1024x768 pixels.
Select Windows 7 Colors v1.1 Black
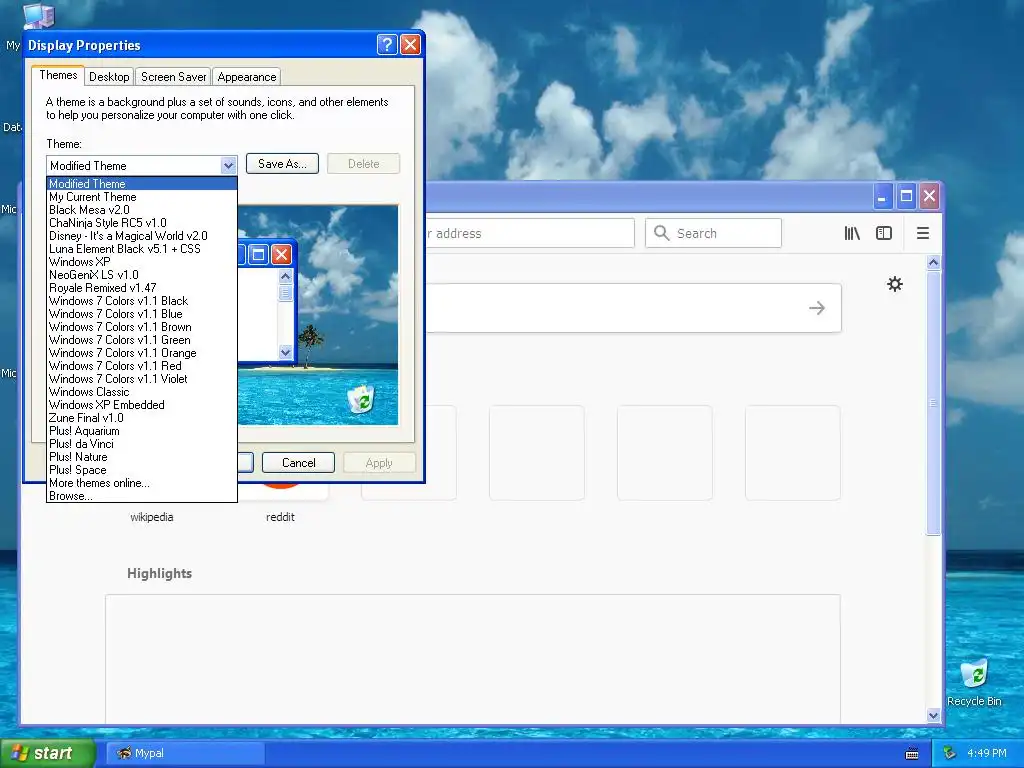pos(142,301)
